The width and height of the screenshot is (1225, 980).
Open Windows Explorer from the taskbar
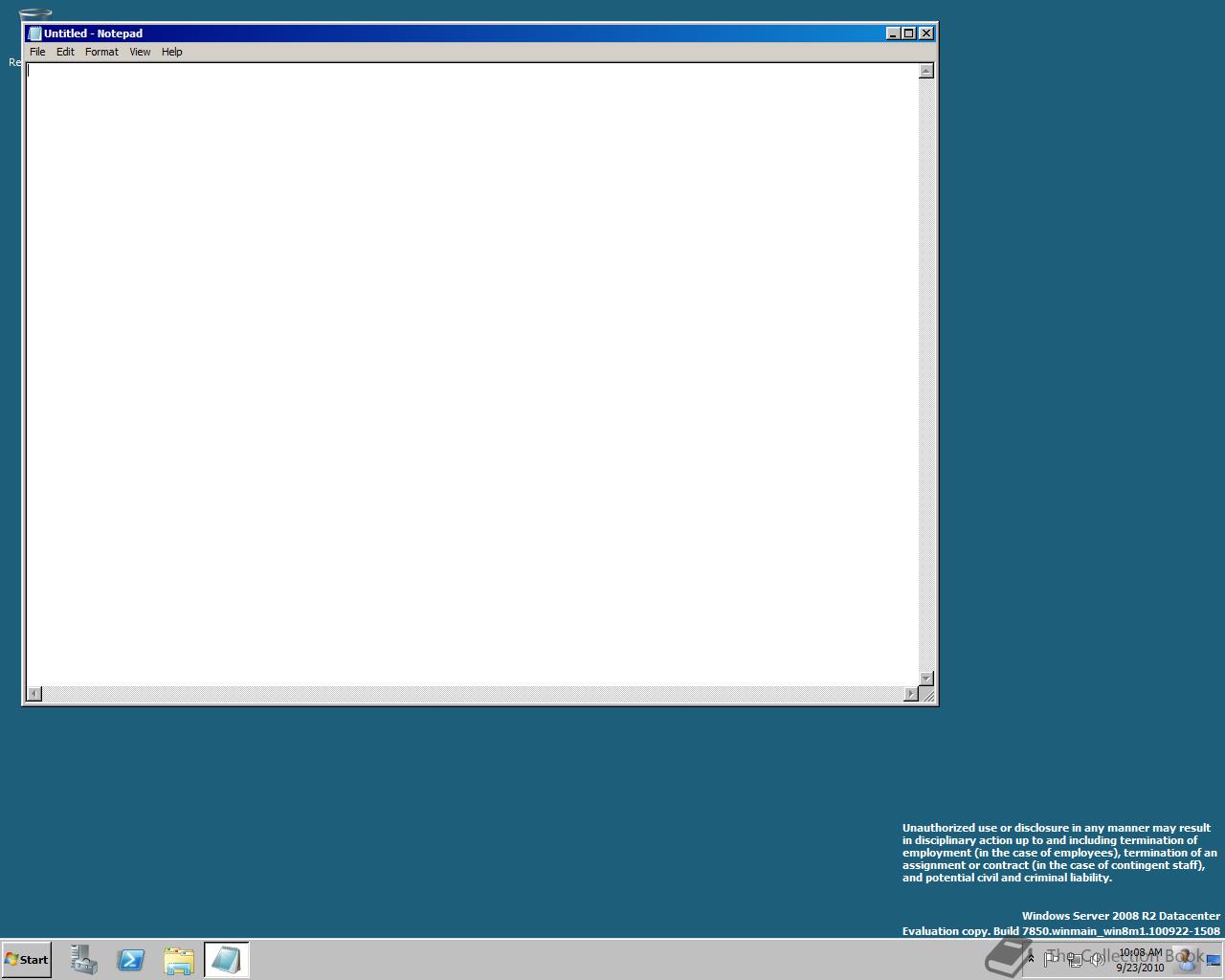pos(179,959)
